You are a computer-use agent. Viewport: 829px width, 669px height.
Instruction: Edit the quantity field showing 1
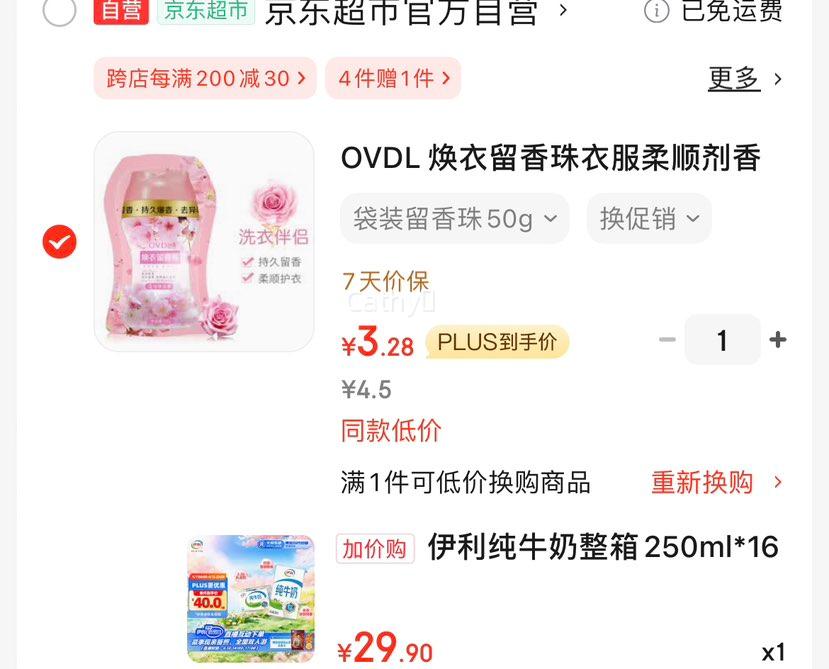pyautogui.click(x=722, y=340)
